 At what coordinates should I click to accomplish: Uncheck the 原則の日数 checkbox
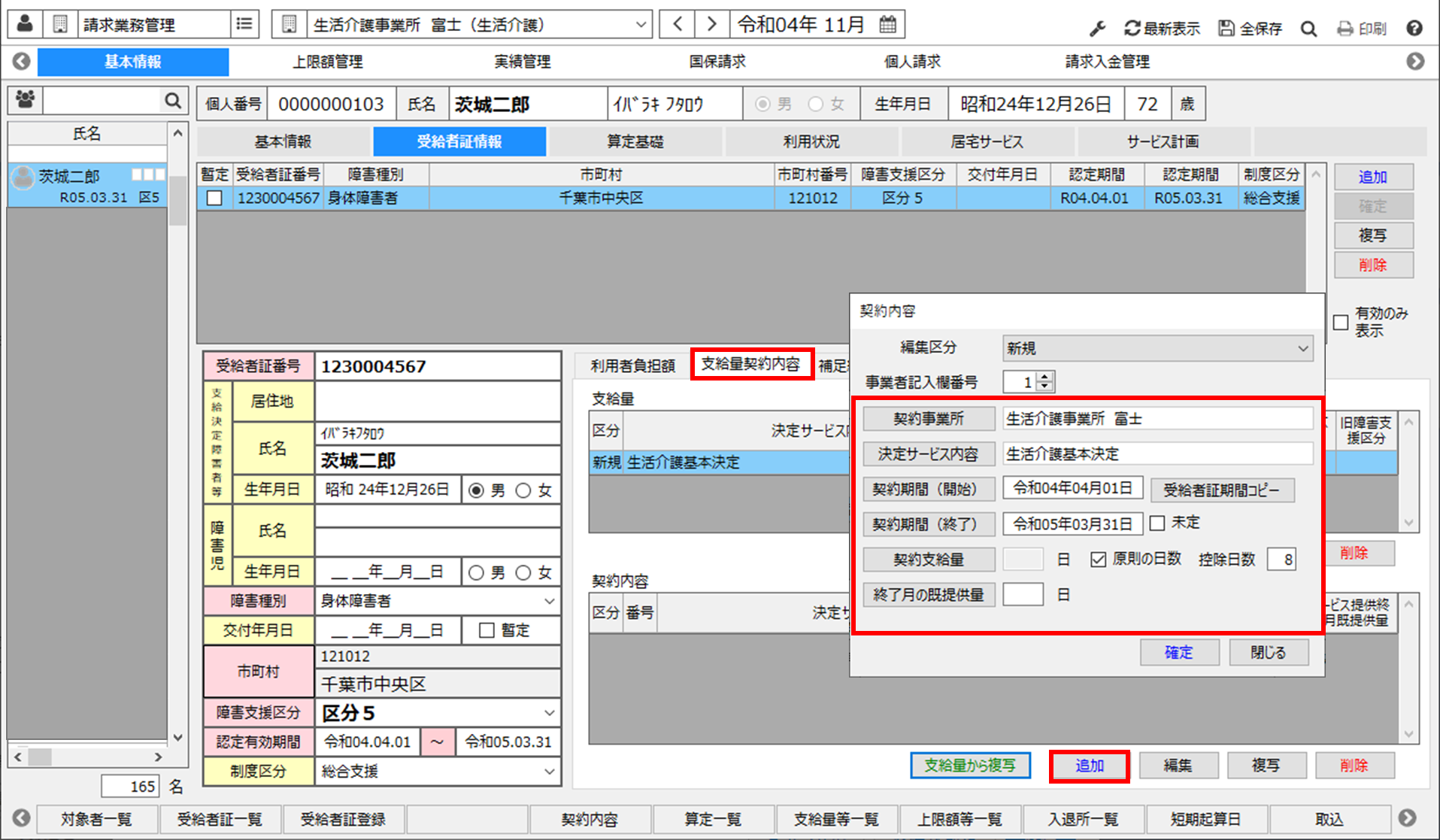pyautogui.click(x=1098, y=559)
